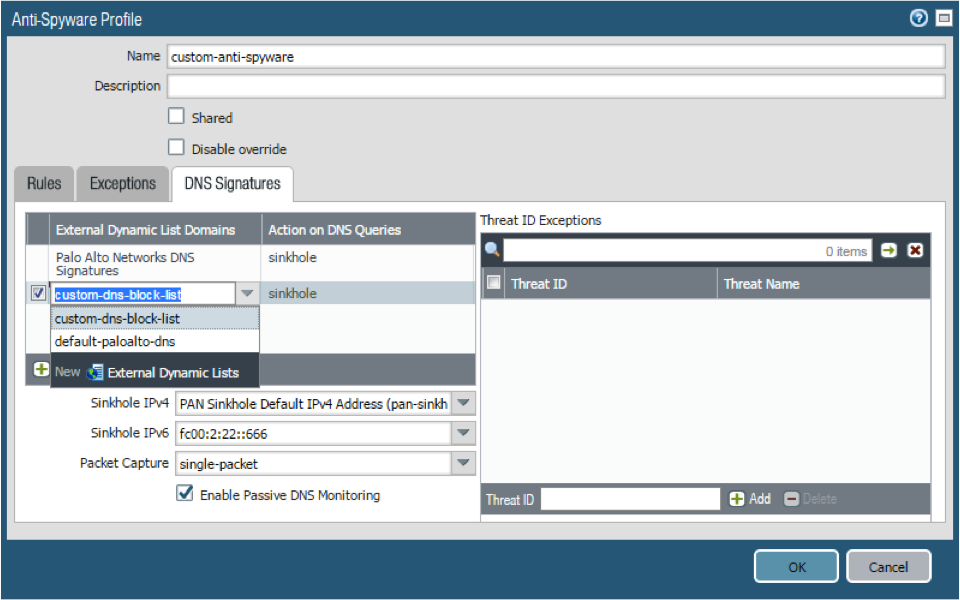Click the Delete minus icon

791,499
